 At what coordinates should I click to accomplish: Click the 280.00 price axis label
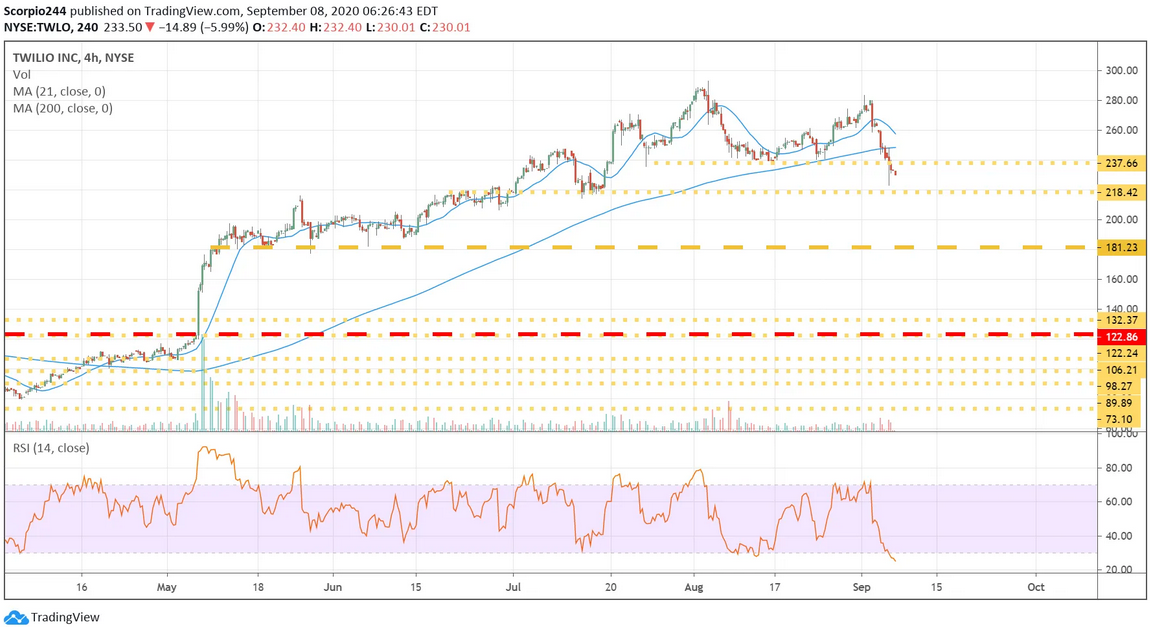(1121, 100)
